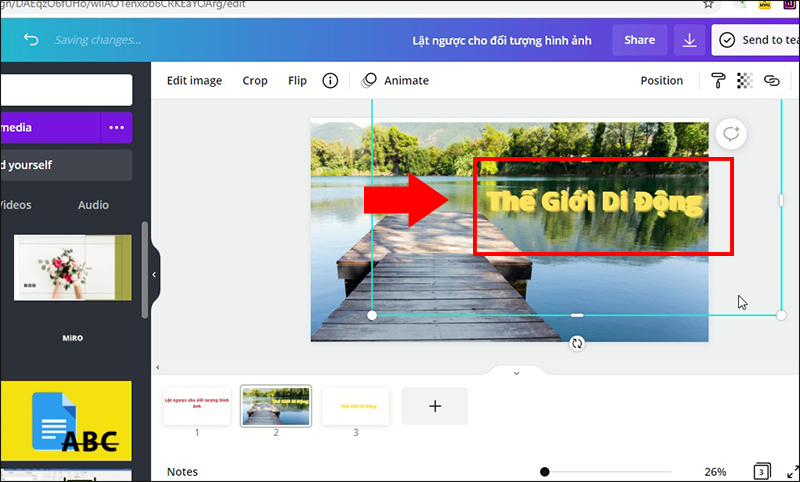
Task: Click the Saving changes status text
Action: (98, 40)
